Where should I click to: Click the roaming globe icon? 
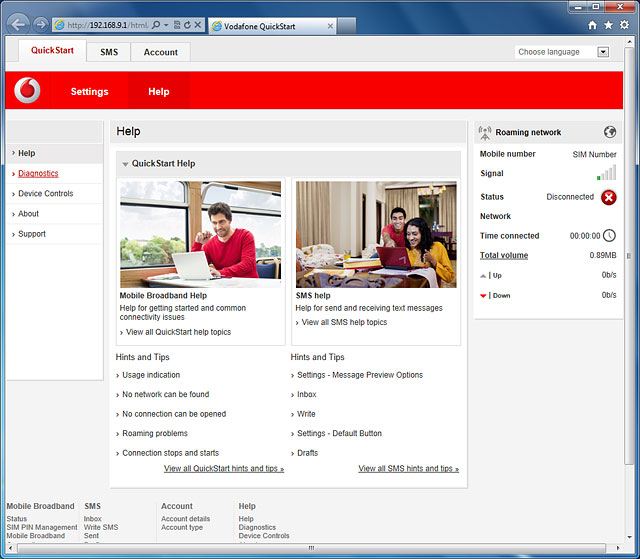click(x=610, y=132)
